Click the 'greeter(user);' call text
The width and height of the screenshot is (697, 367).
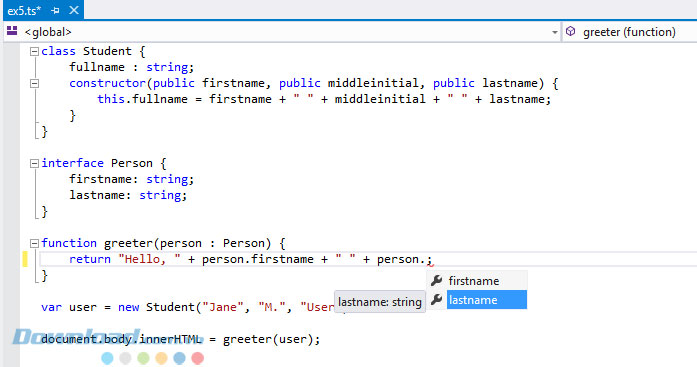click(271, 339)
